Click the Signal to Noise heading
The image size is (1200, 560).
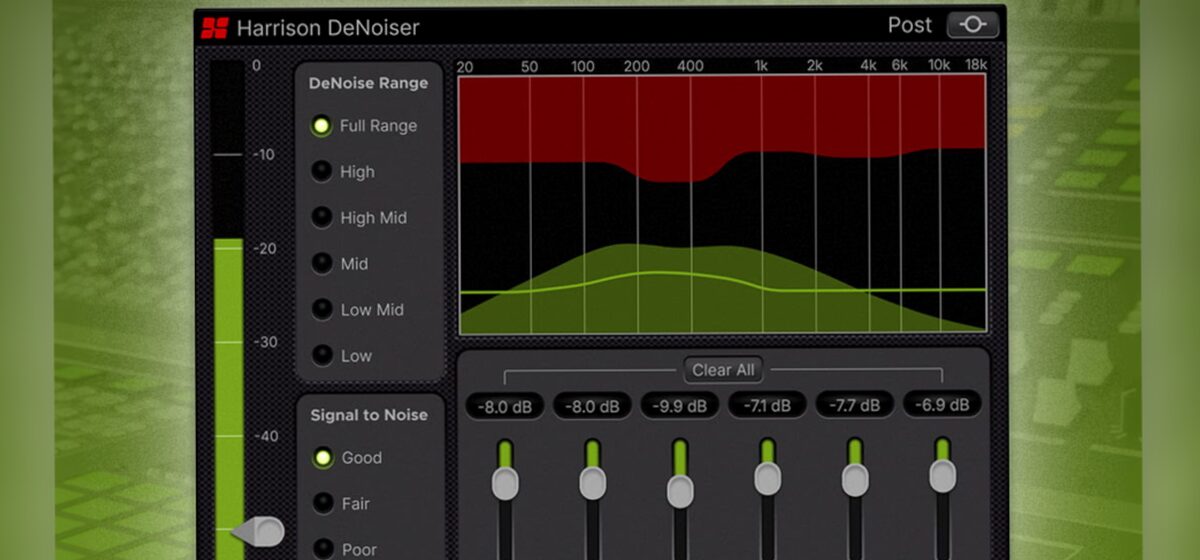(x=369, y=415)
